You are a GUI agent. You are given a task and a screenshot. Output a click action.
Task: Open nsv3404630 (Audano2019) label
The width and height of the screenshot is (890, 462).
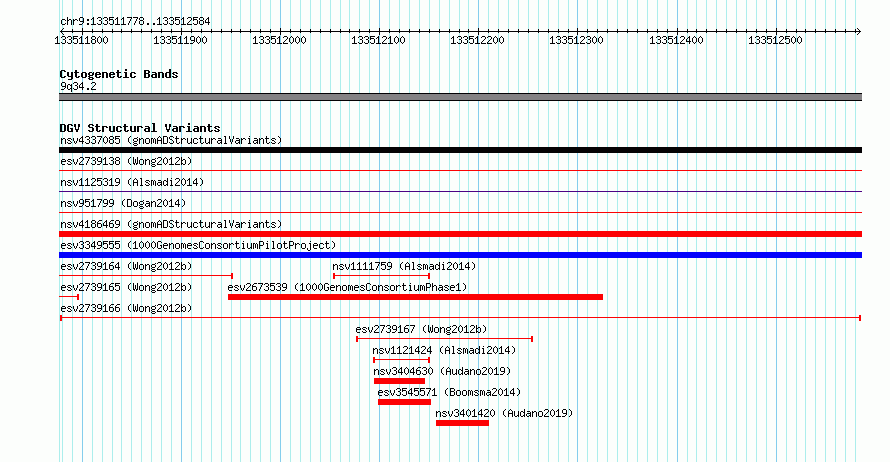442,371
